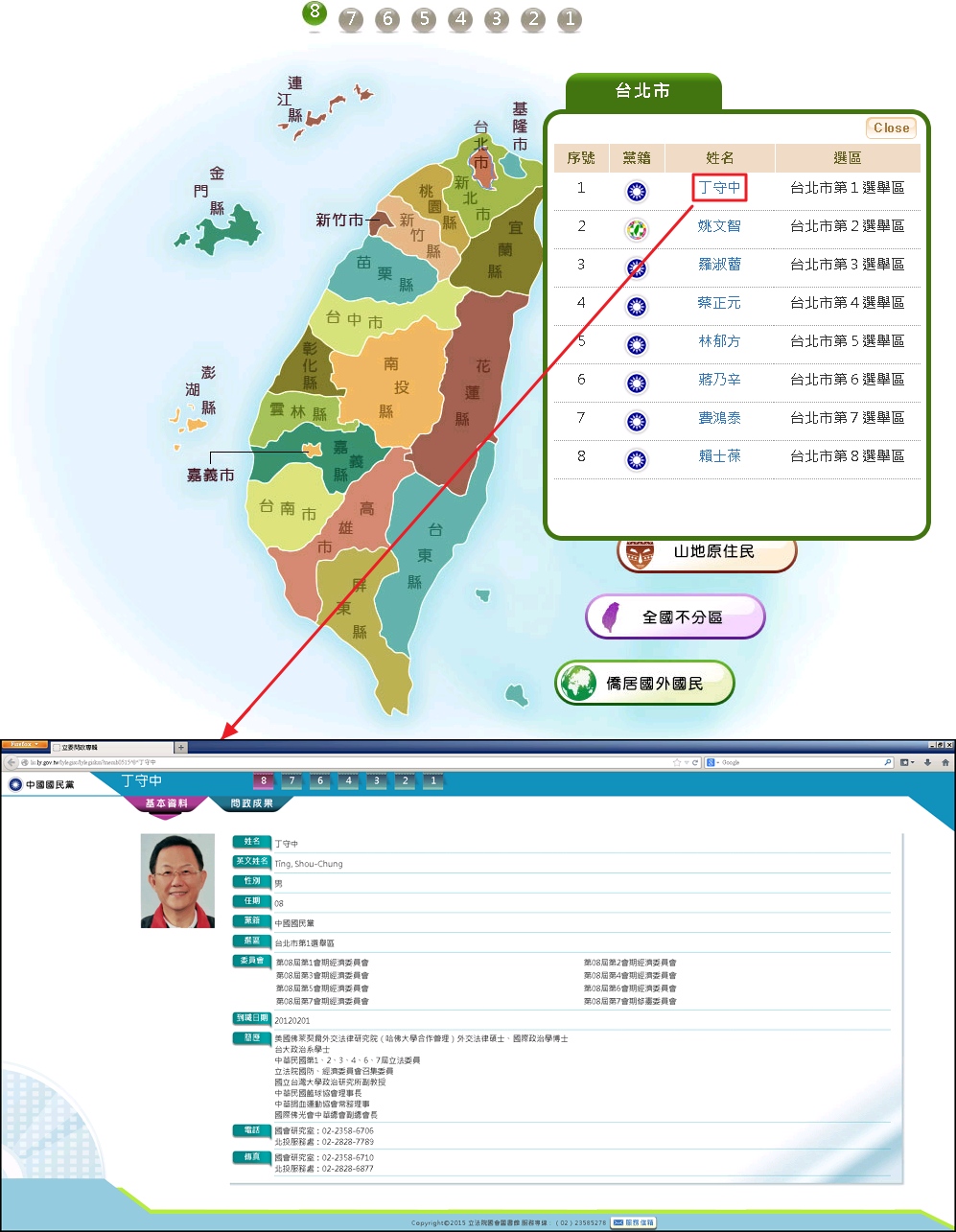Open legislator 丁守中 profile link
The width and height of the screenshot is (956, 1232).
(x=719, y=188)
